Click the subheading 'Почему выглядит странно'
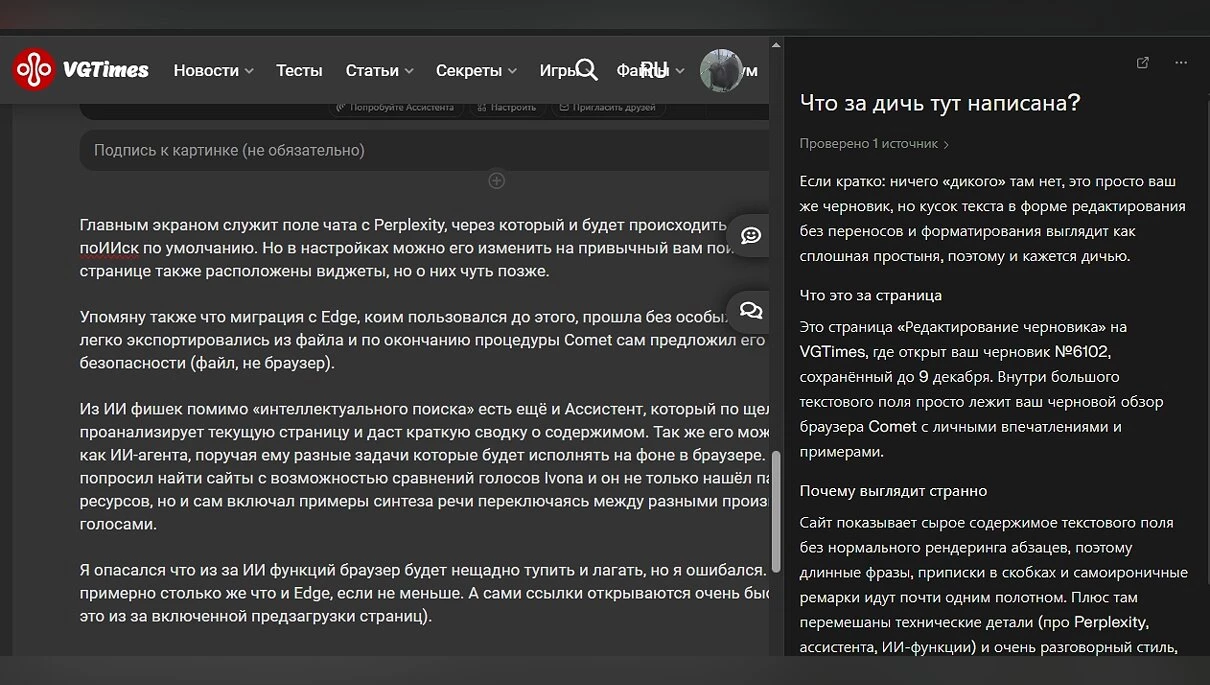This screenshot has width=1210, height=685. 893,491
